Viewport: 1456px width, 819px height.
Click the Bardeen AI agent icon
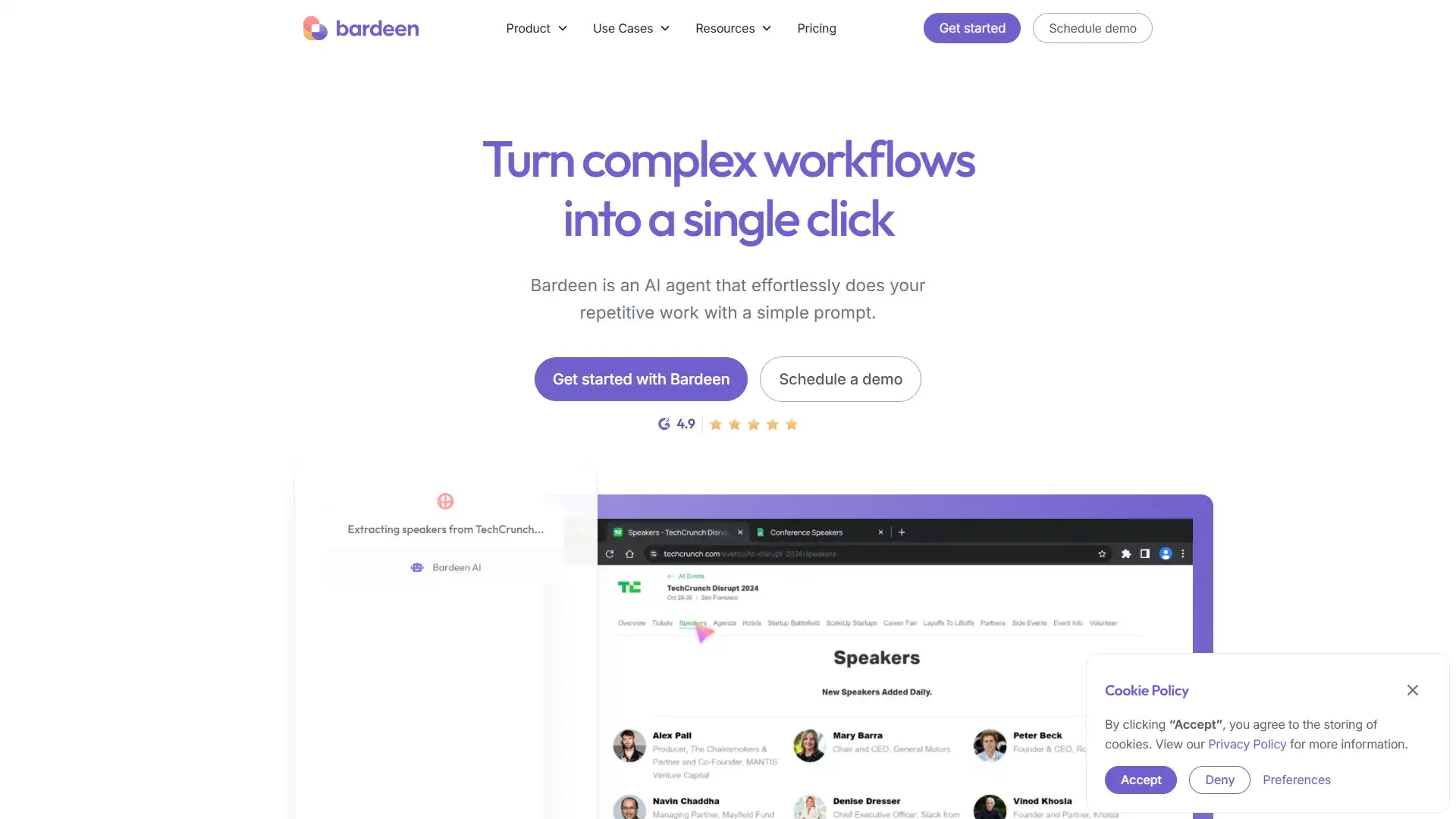click(418, 567)
